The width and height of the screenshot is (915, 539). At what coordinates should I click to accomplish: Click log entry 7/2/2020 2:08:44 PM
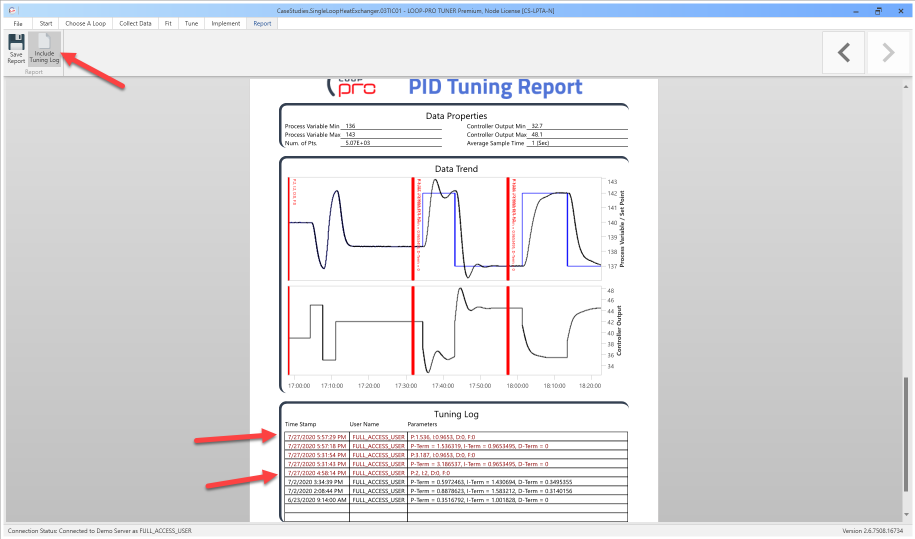point(317,491)
